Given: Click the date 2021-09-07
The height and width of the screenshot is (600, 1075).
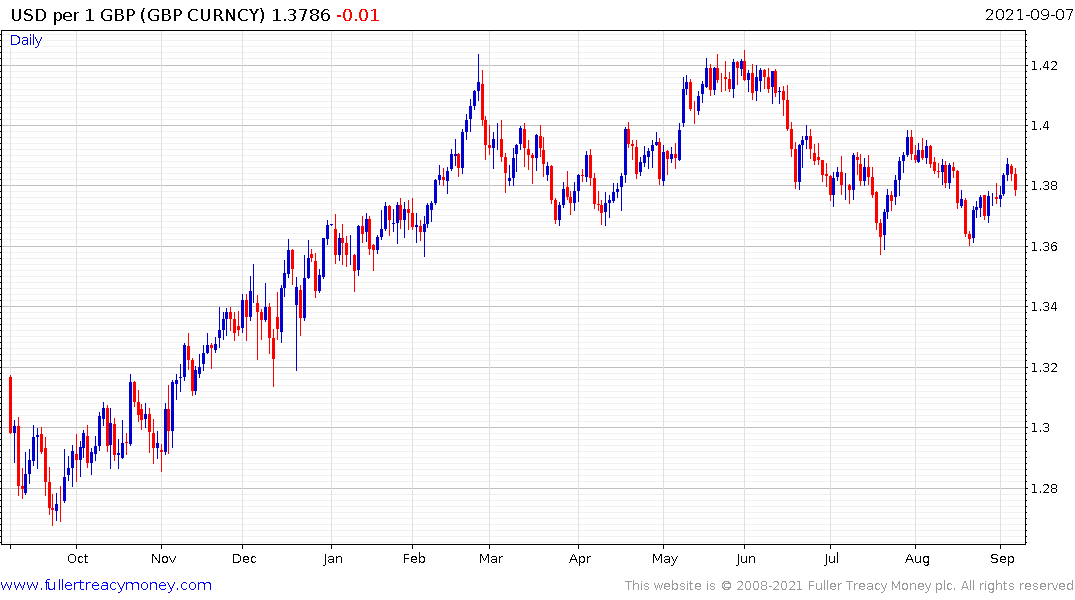Looking at the screenshot, I should (1029, 14).
